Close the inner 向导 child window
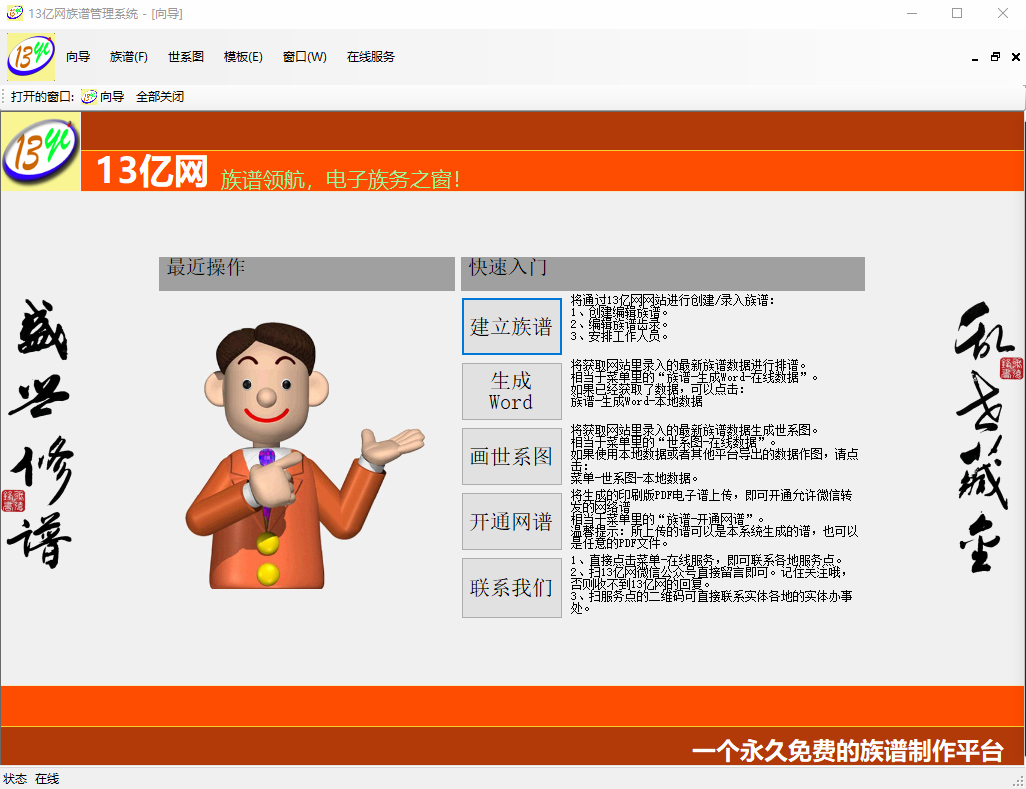The image size is (1026, 789). 1016,57
